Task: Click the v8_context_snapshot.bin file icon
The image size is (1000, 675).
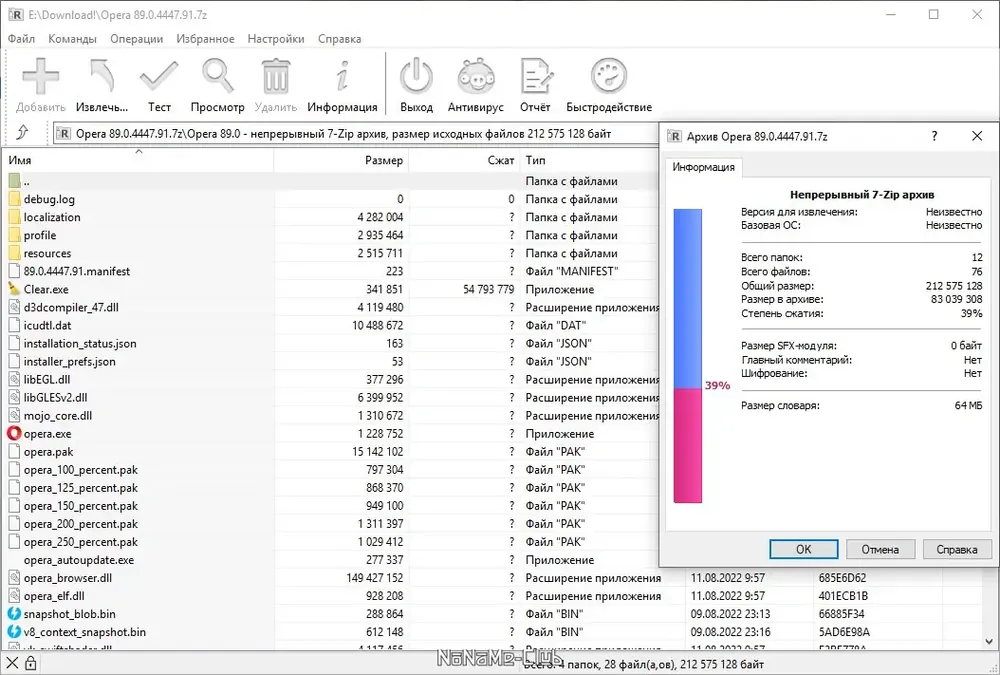Action: tap(14, 632)
